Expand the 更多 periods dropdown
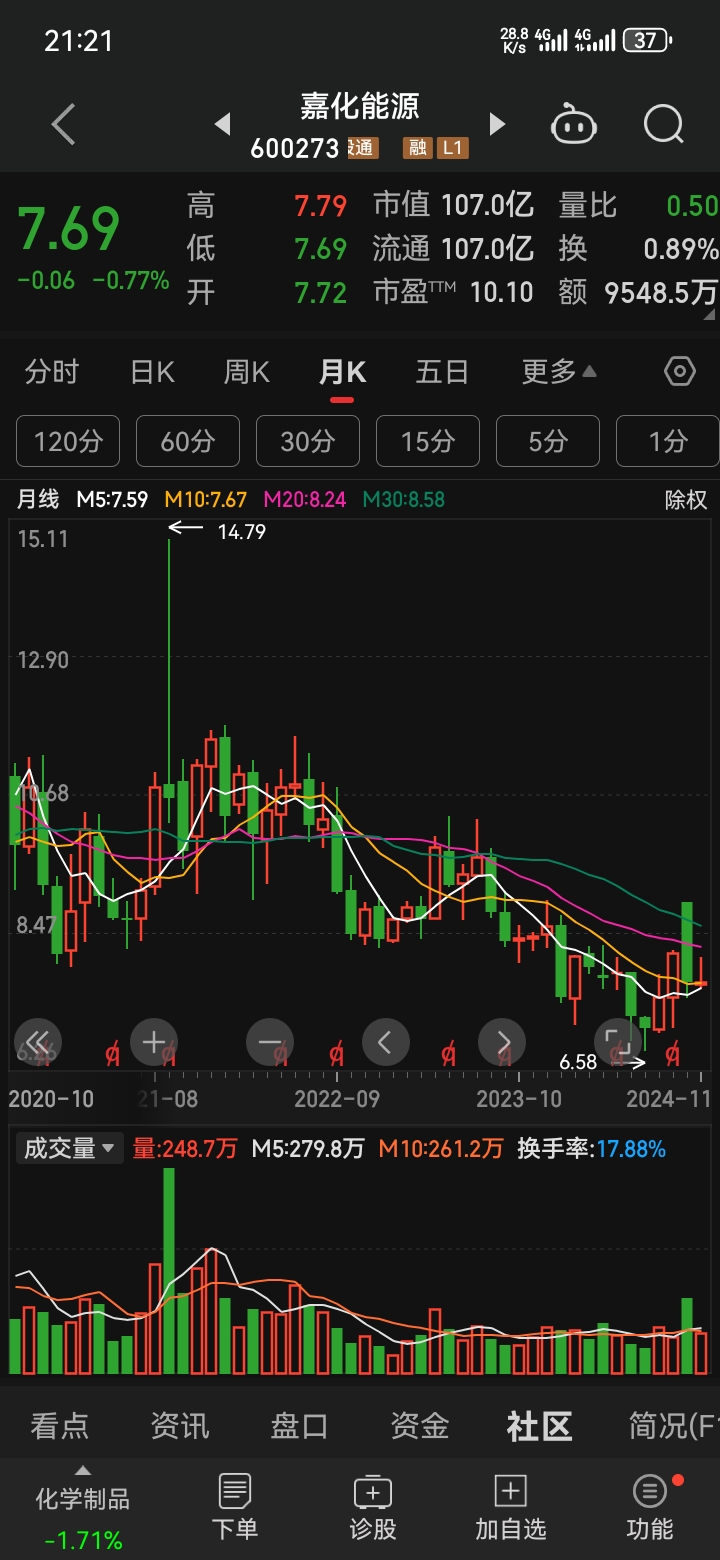720x1560 pixels. [559, 372]
